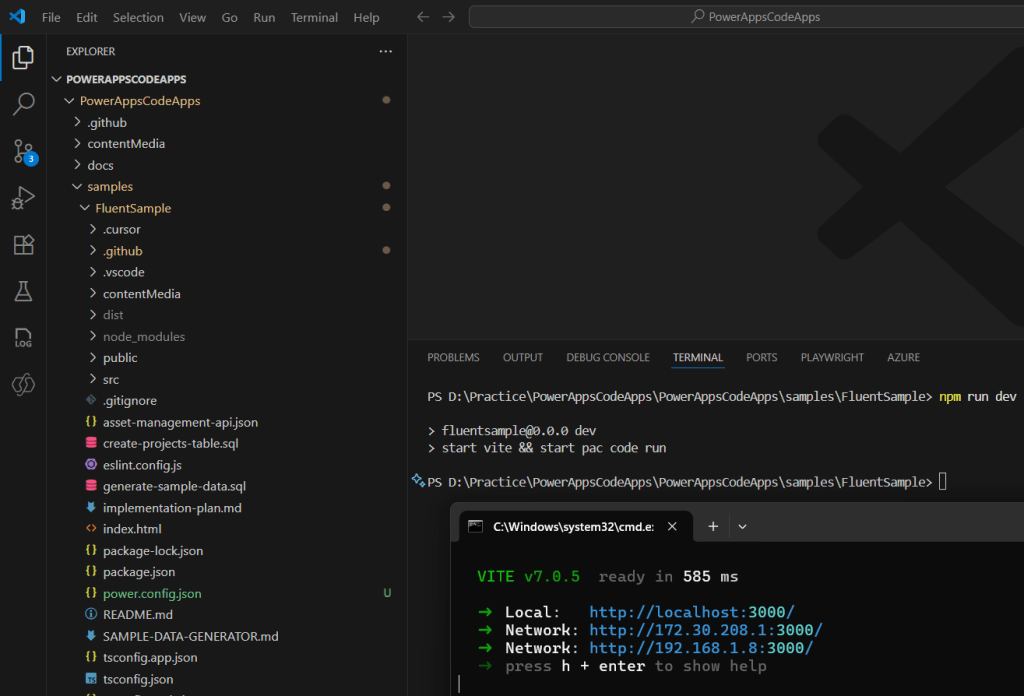Expand the src folder
The height and width of the screenshot is (696, 1024).
click(110, 379)
